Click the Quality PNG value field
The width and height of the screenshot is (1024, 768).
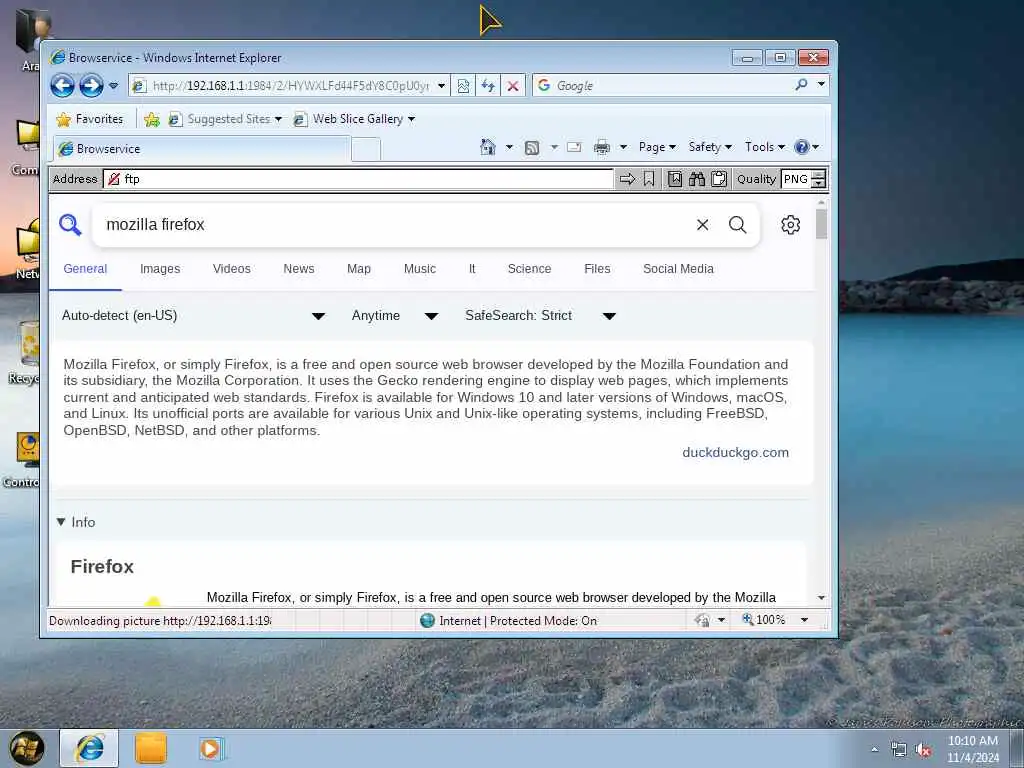point(796,179)
